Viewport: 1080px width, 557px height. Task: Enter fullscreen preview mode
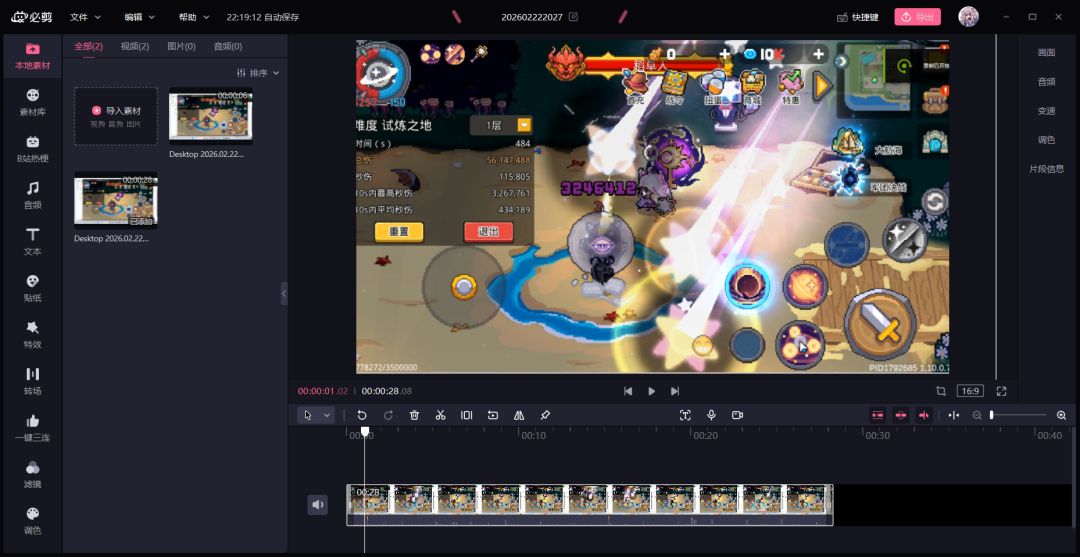pos(1001,391)
